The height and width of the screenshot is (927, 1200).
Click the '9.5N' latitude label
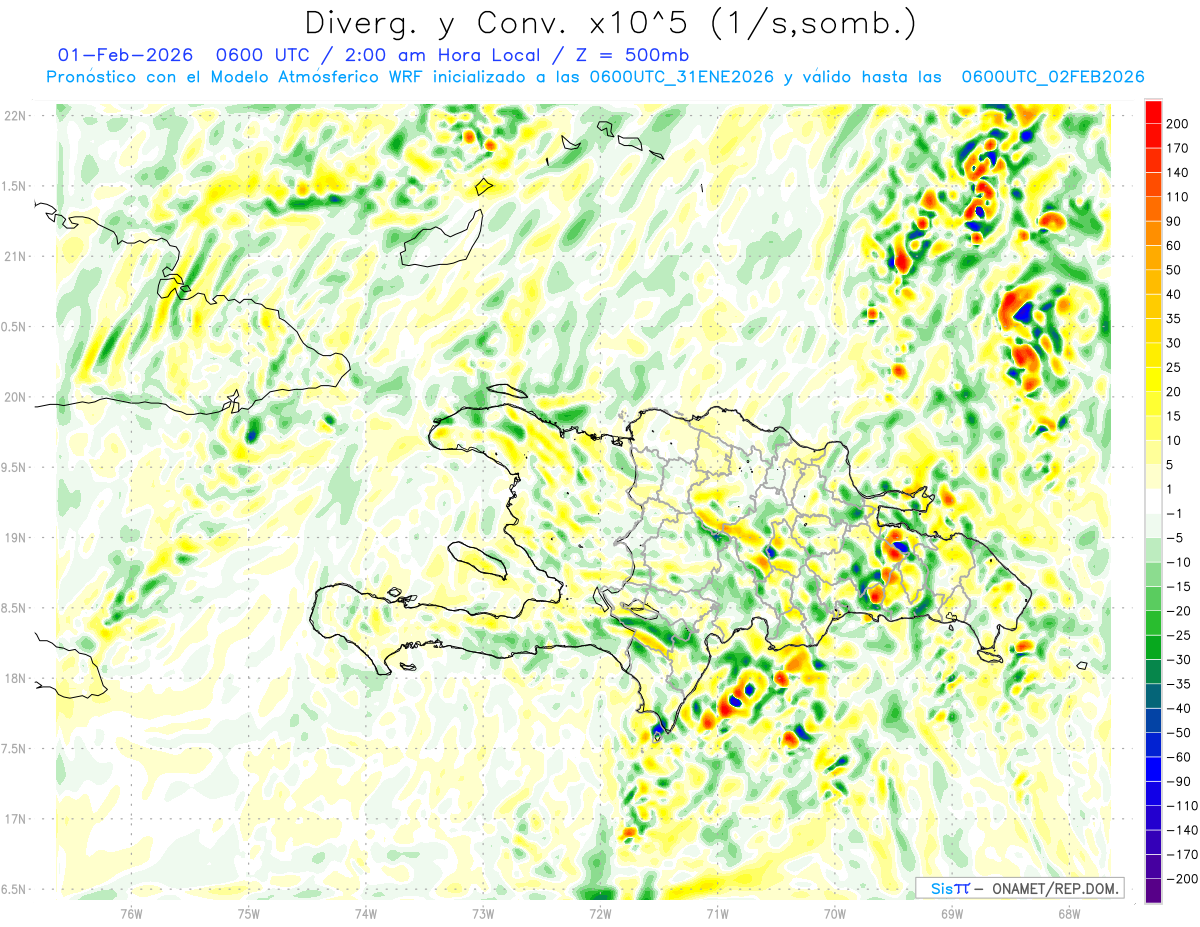(x=14, y=467)
